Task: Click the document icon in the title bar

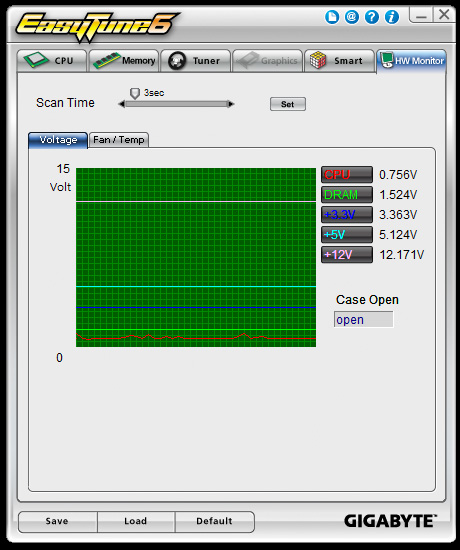Action: pos(332,16)
